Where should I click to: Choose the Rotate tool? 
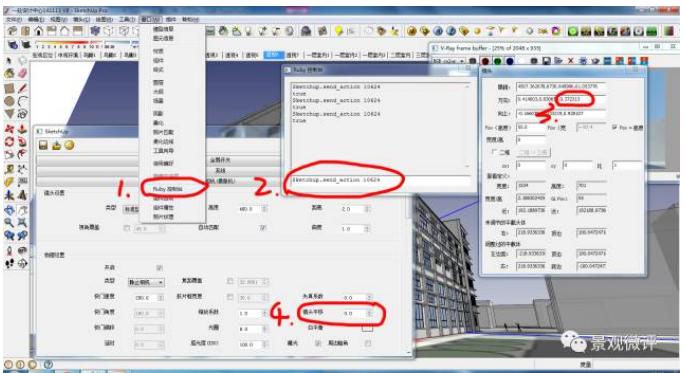9,142
